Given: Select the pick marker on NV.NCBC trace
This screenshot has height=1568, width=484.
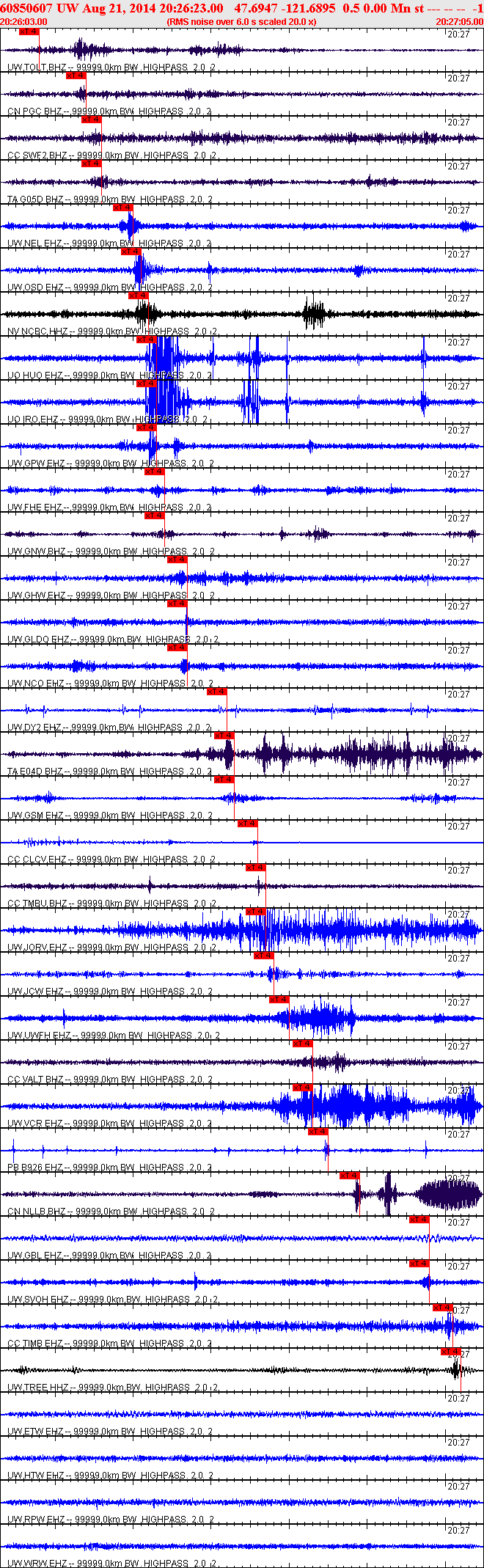Looking at the screenshot, I should (139, 296).
